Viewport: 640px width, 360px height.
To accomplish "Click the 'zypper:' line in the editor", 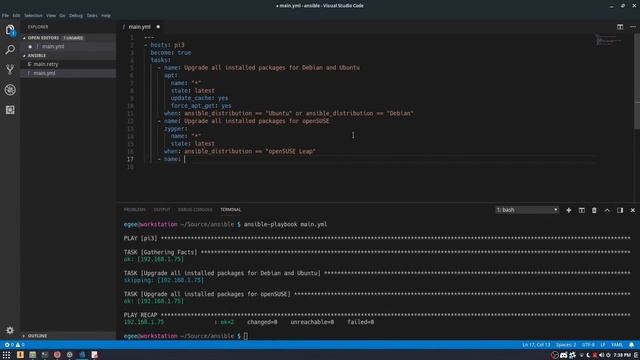I will [176, 129].
